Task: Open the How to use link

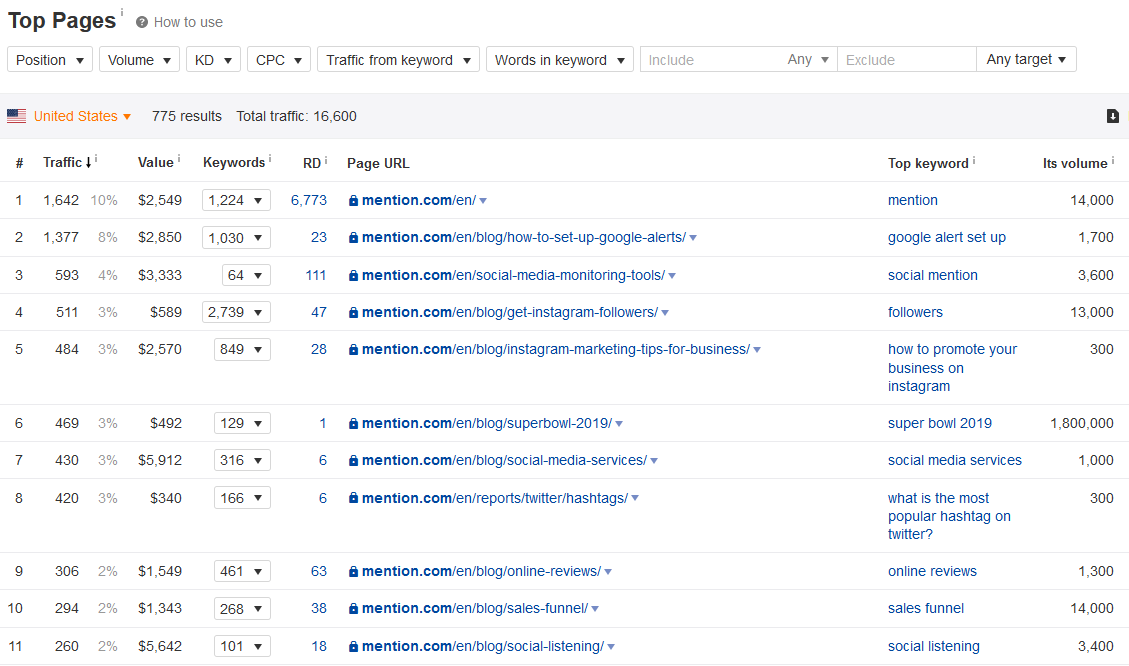Action: click(188, 22)
